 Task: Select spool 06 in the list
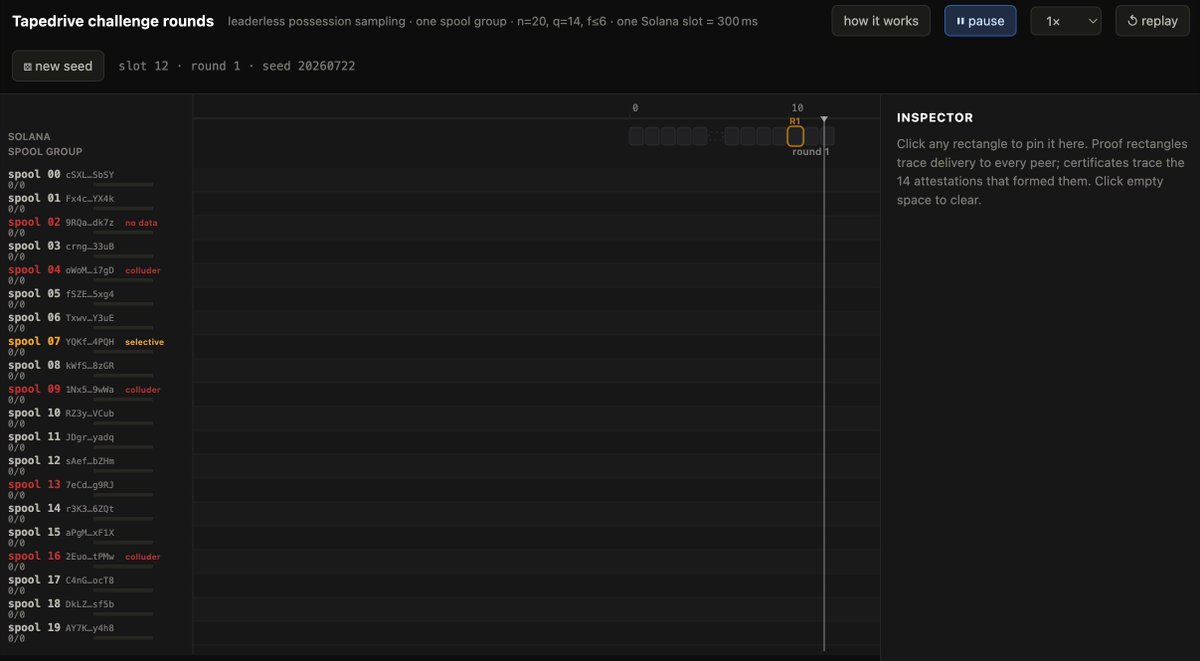34,318
